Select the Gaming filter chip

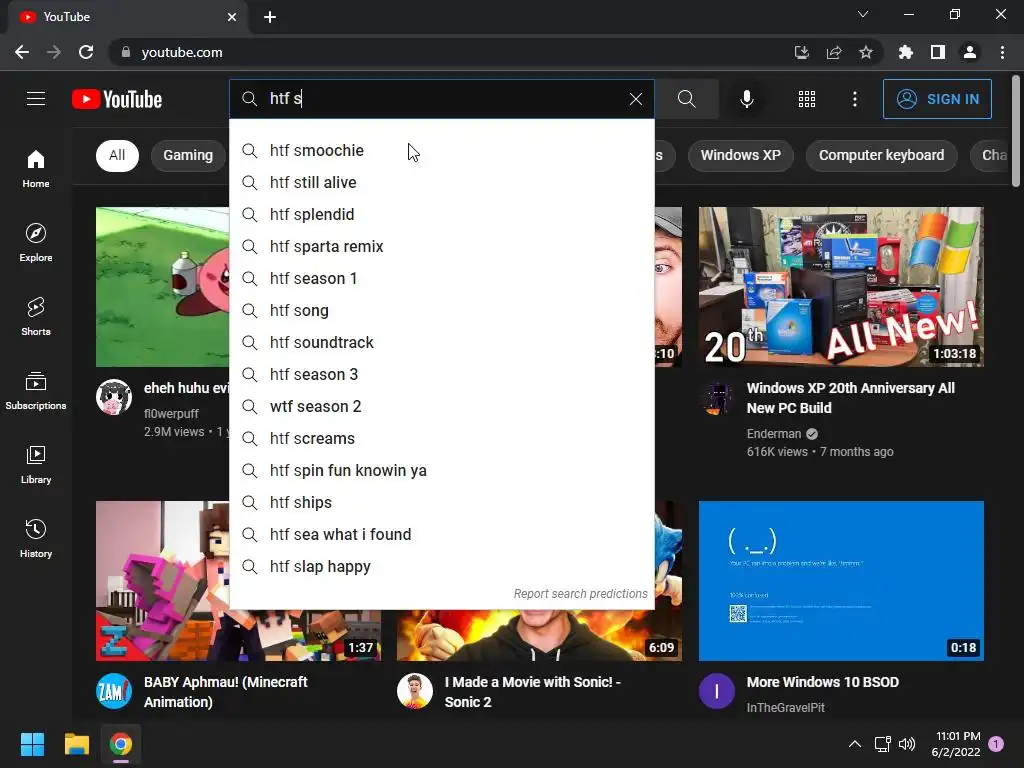click(x=188, y=155)
